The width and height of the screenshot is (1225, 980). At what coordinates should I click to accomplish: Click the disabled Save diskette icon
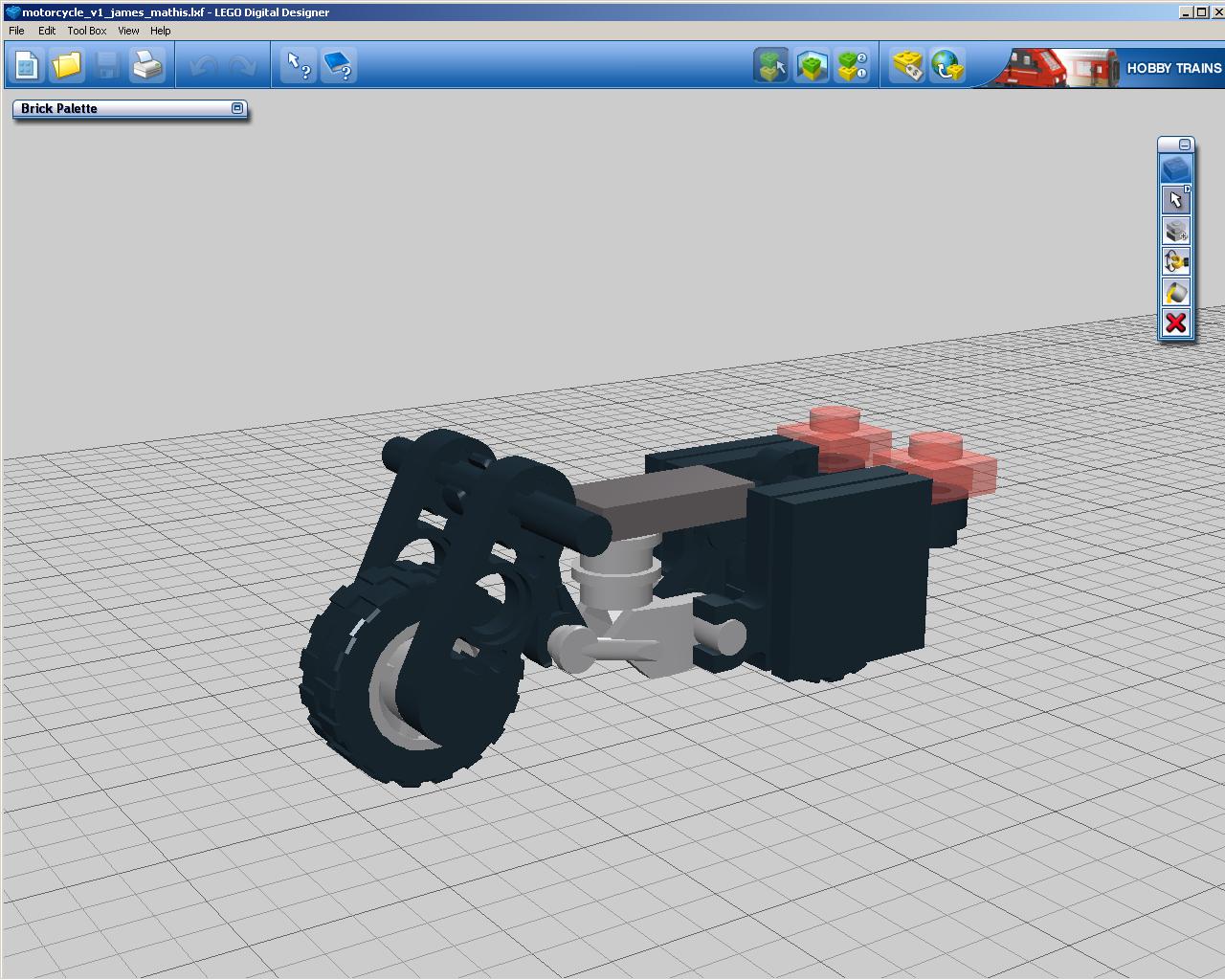pos(107,65)
